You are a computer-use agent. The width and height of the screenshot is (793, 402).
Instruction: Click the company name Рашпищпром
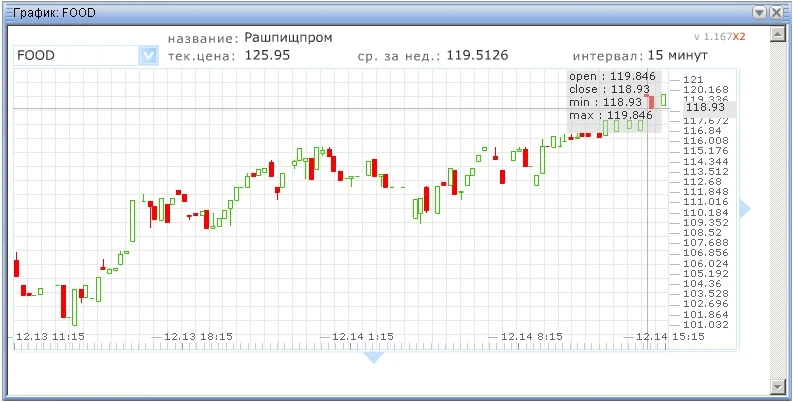288,38
